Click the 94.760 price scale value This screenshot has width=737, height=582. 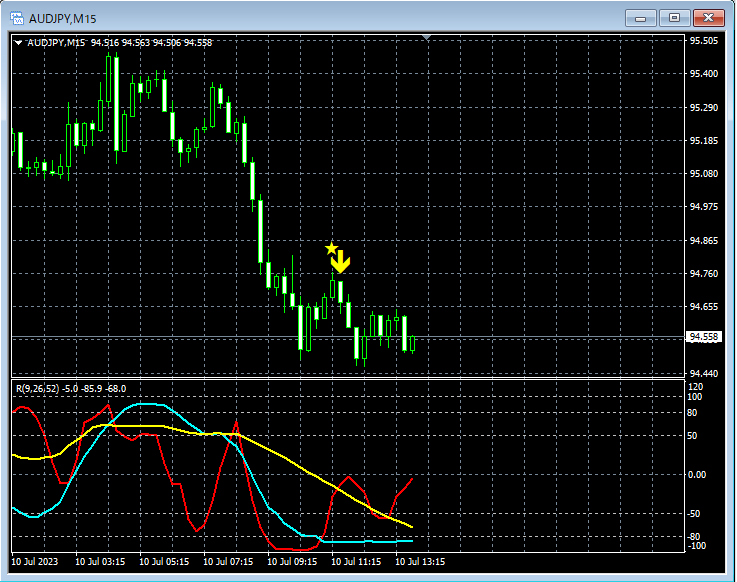click(704, 274)
